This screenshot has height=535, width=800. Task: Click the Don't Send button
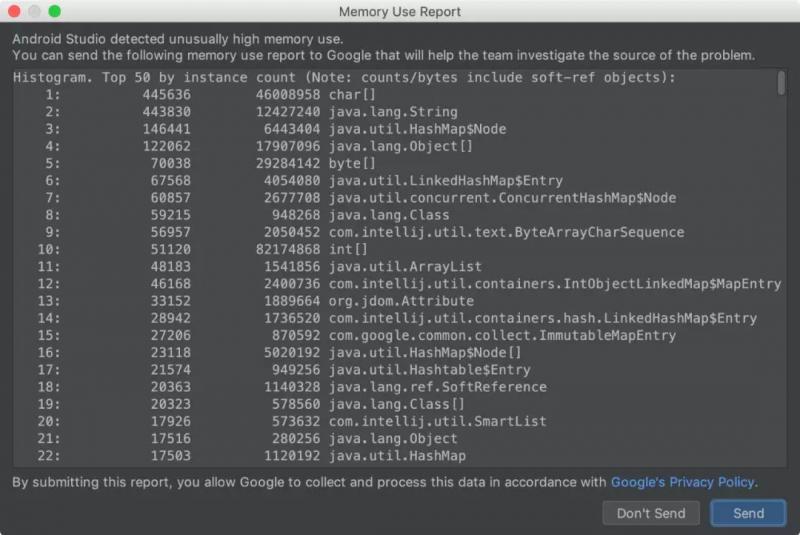651,513
